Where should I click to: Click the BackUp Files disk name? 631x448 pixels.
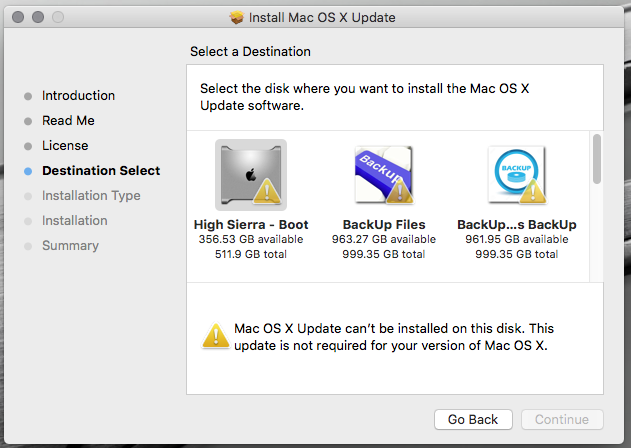[384, 224]
